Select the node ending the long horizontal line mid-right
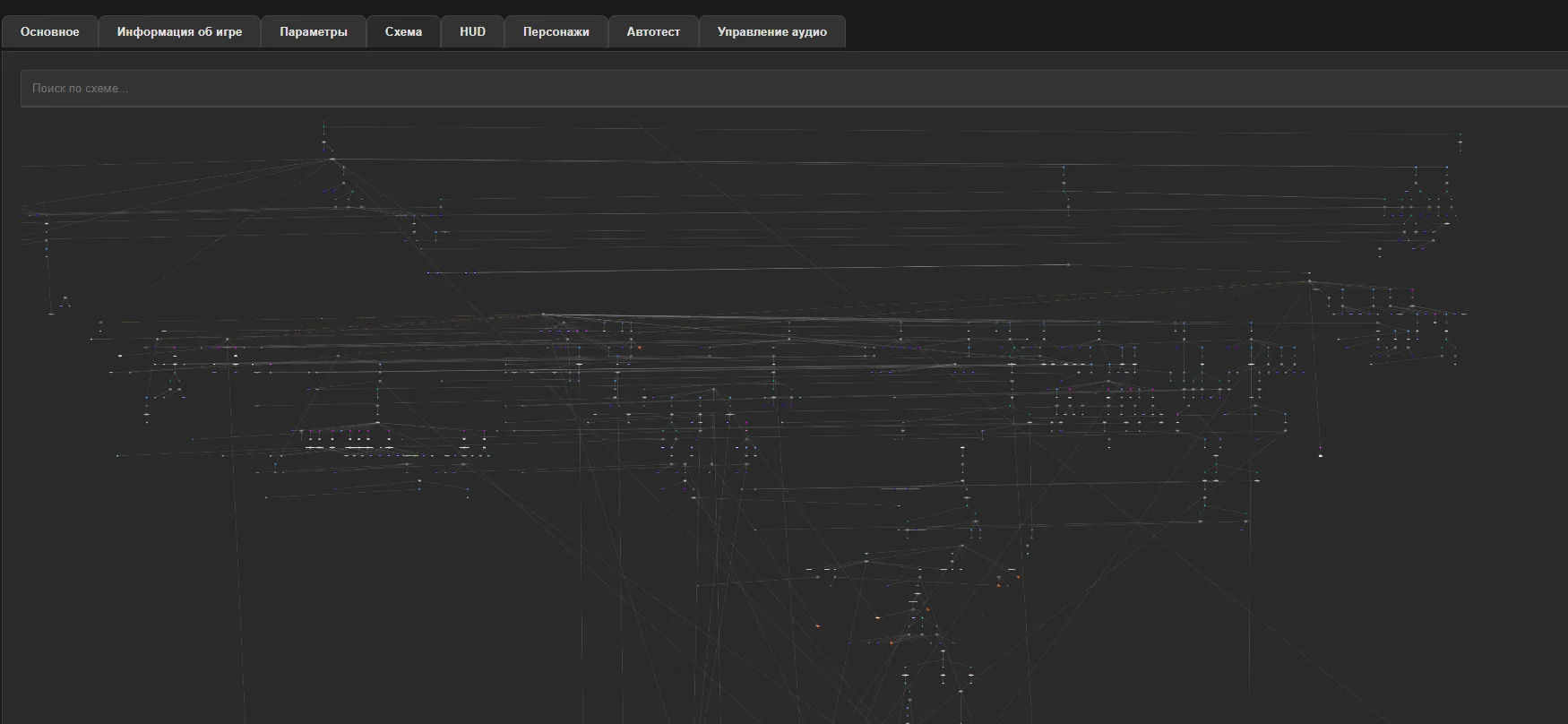The height and width of the screenshot is (724, 1568). 1068,264
